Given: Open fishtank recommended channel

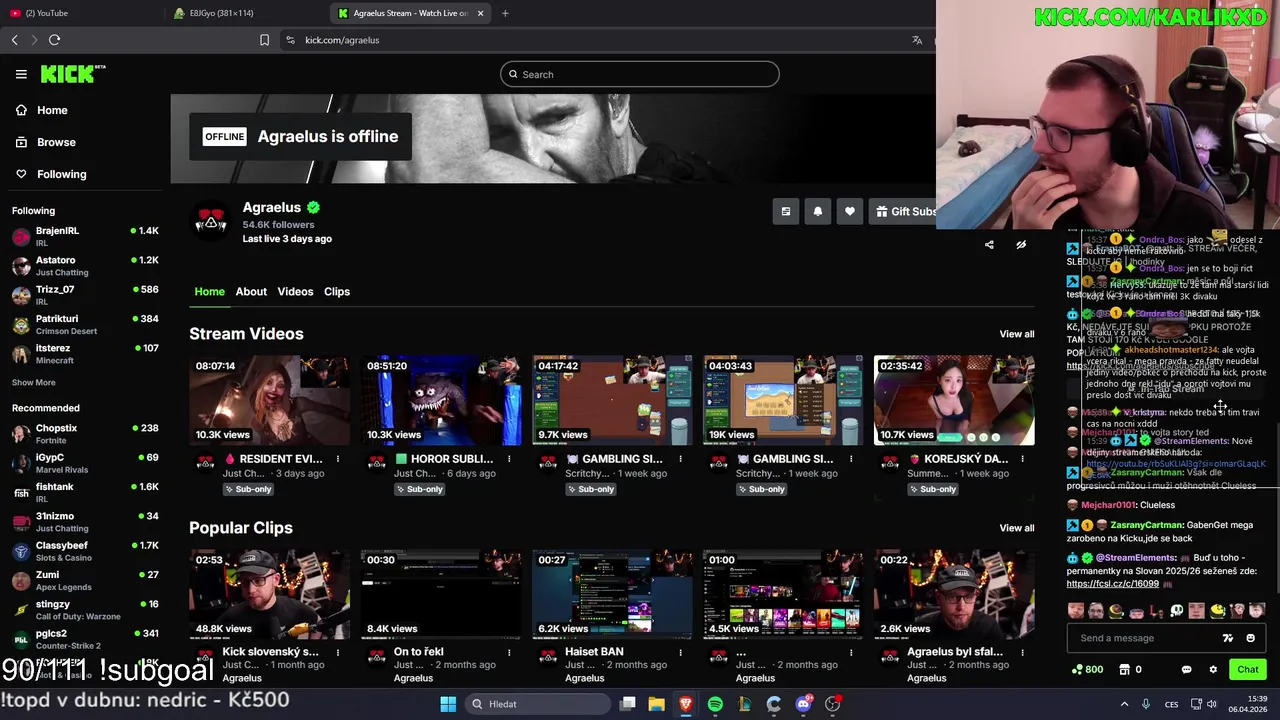Looking at the screenshot, I should pyautogui.click(x=85, y=493).
